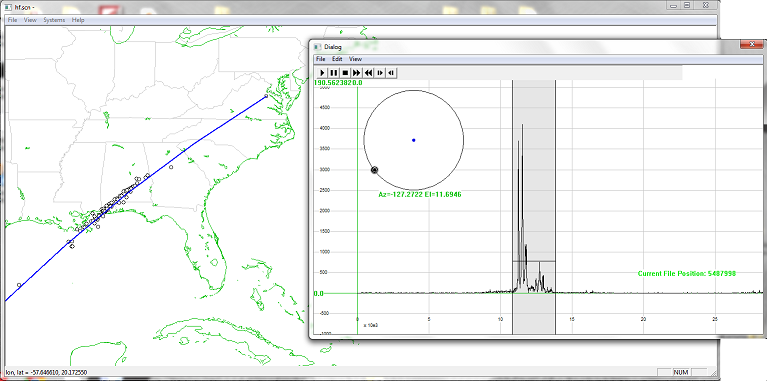Open the Dialog window View menu
Viewport: 767px width, 381px height.
pos(355,59)
